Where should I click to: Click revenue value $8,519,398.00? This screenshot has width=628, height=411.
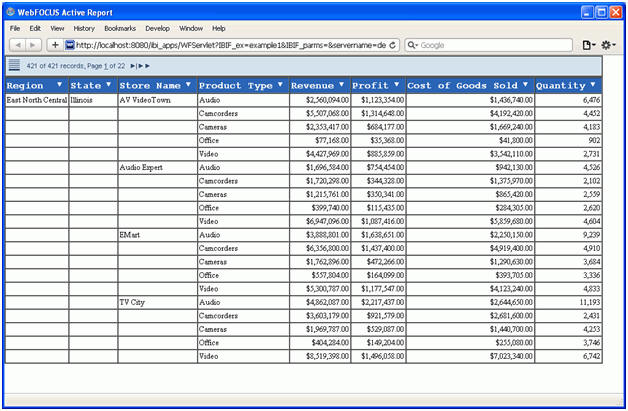point(327,356)
